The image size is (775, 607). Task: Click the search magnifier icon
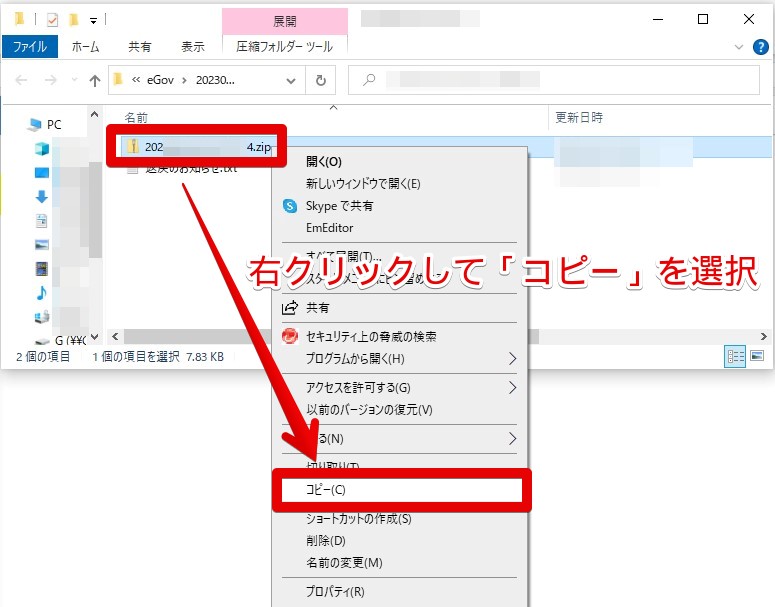369,80
